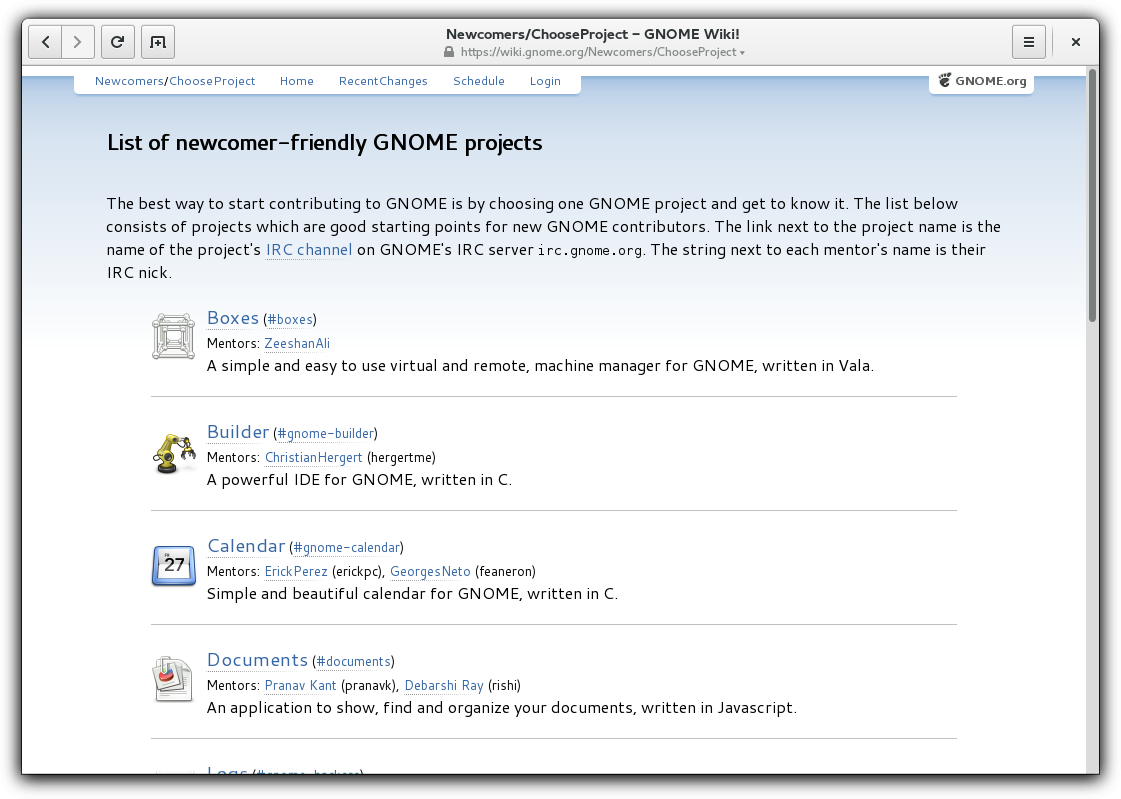
Task: Reload the current wiki page
Action: (118, 42)
